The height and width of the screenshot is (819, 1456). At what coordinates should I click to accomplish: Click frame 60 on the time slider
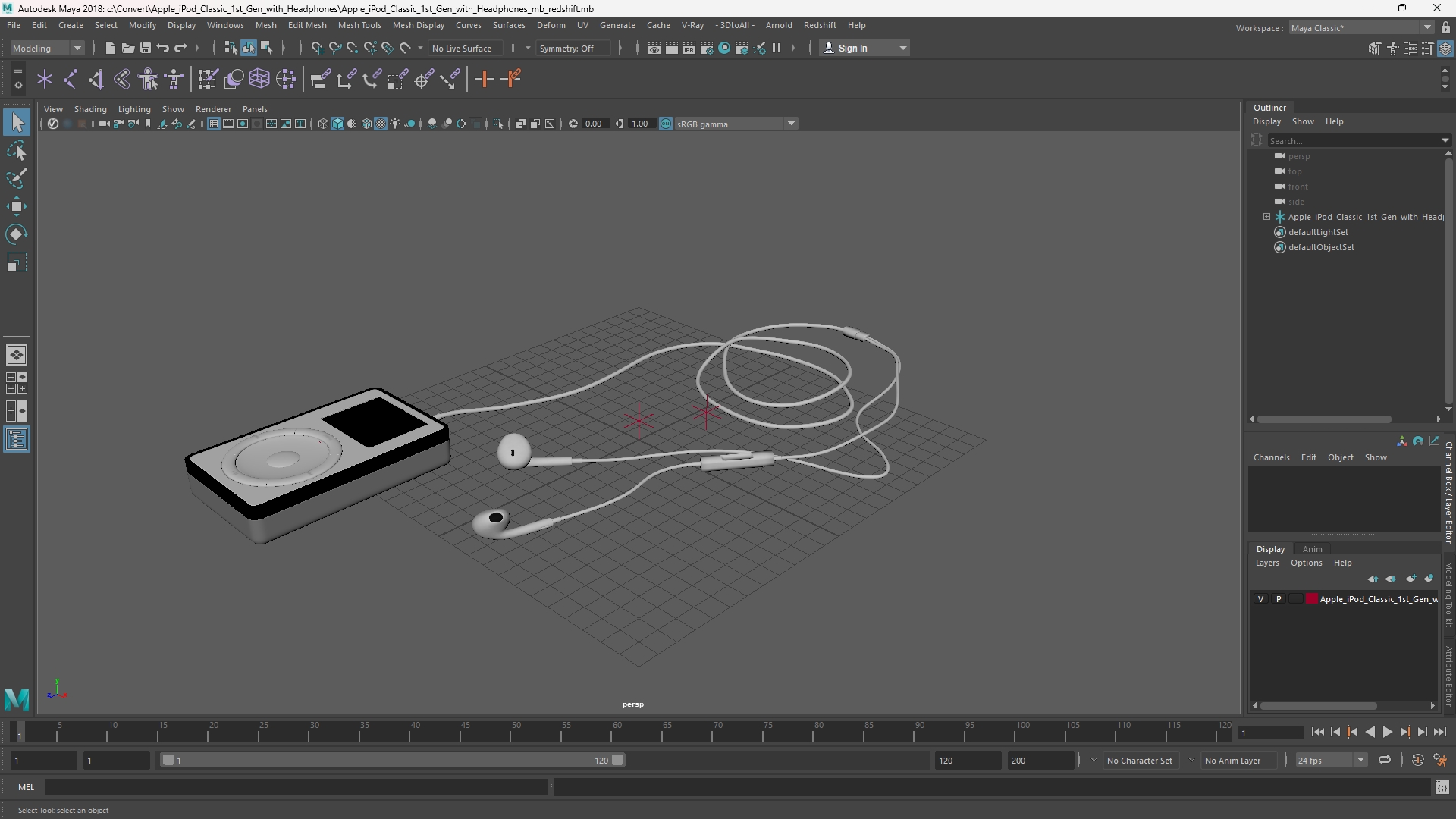tap(617, 733)
